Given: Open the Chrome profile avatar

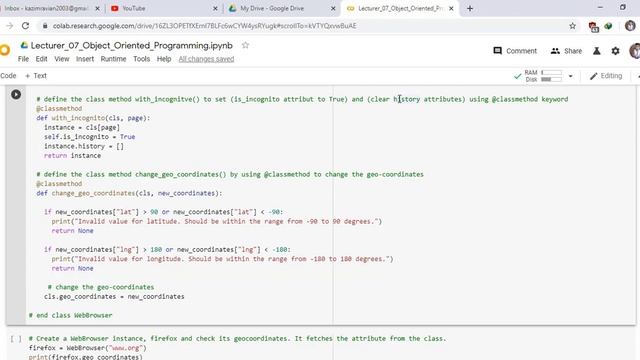Looking at the screenshot, I should tap(630, 26).
